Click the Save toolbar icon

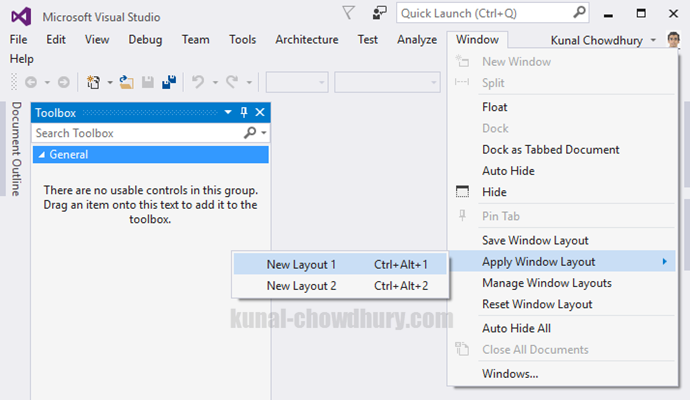pyautogui.click(x=147, y=82)
